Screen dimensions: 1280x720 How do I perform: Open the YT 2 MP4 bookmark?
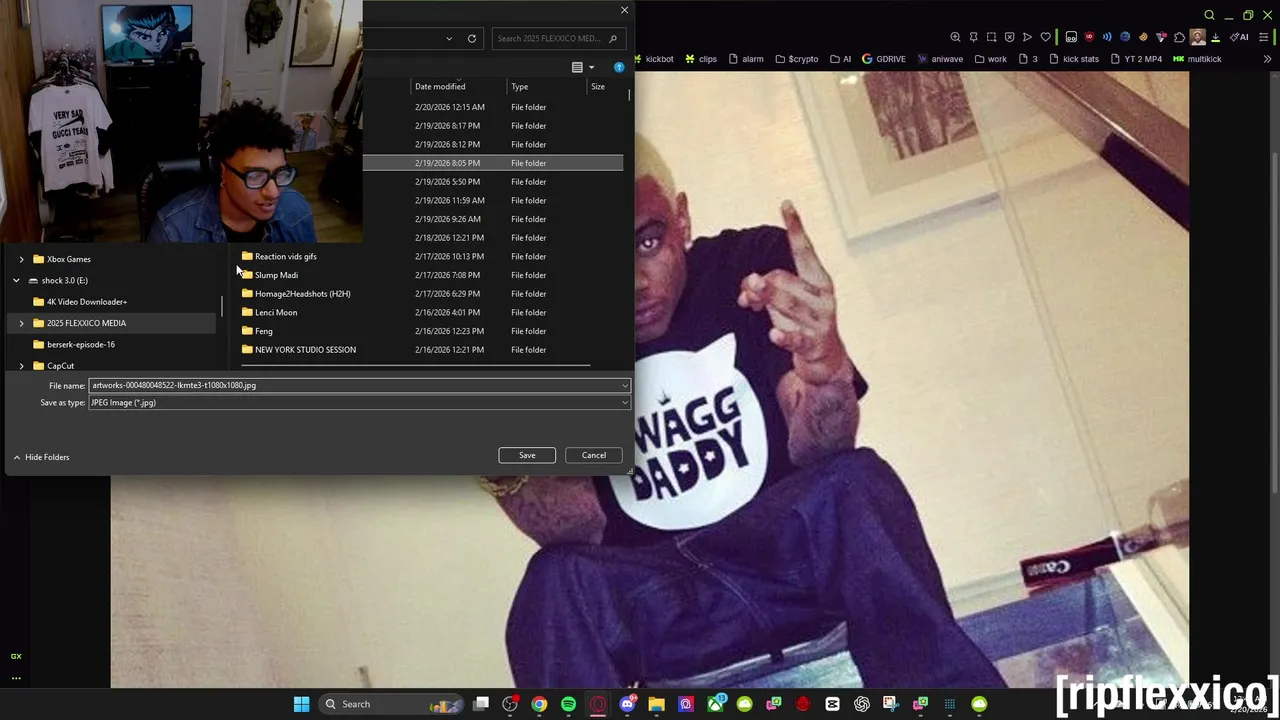[x=1136, y=59]
